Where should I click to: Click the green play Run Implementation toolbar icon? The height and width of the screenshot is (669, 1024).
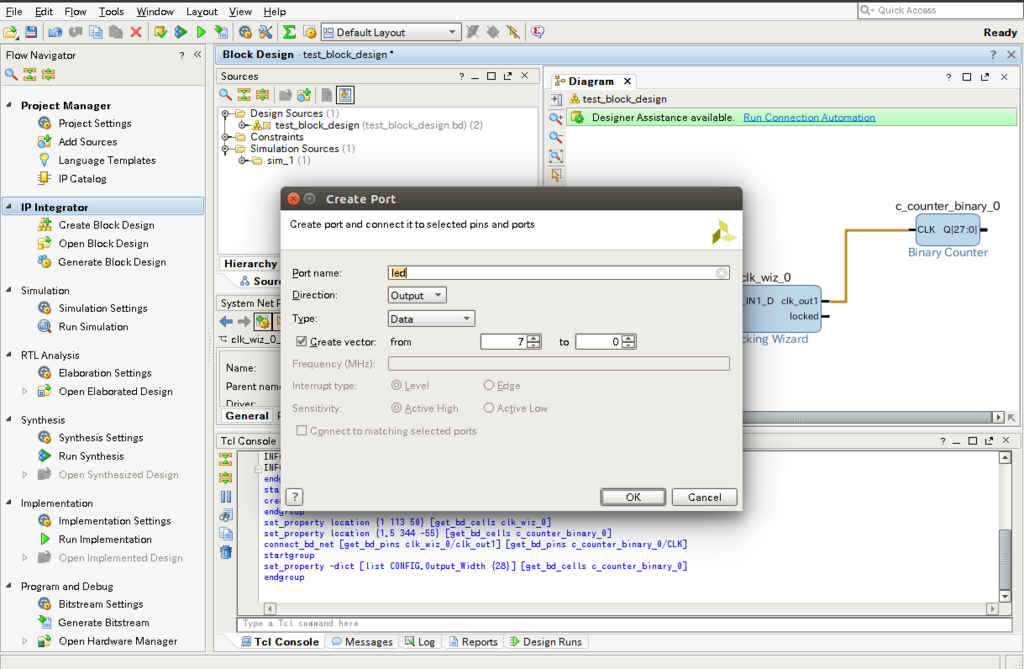tap(201, 32)
